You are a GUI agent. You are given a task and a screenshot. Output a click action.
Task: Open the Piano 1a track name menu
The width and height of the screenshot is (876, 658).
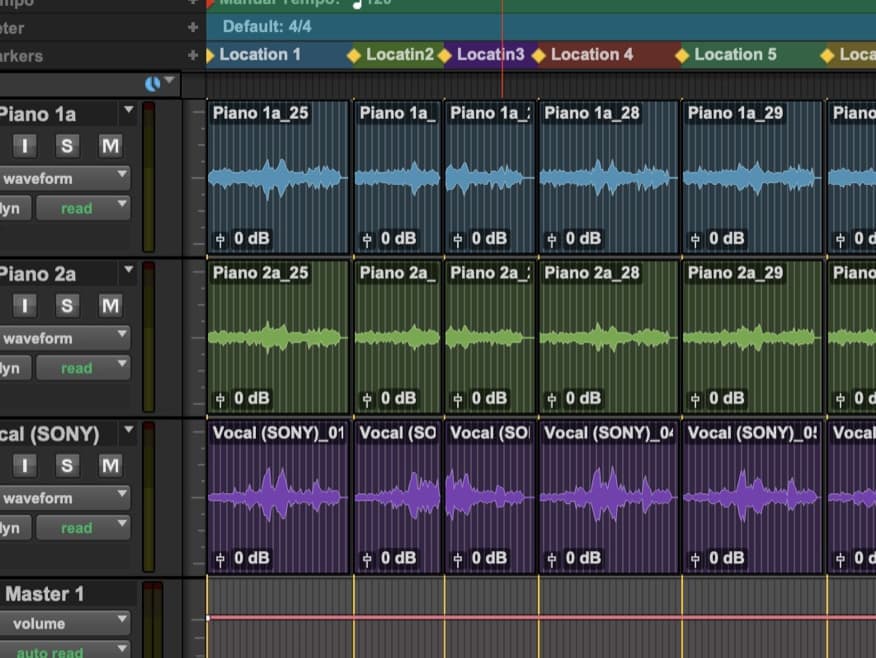pyautogui.click(x=127, y=111)
